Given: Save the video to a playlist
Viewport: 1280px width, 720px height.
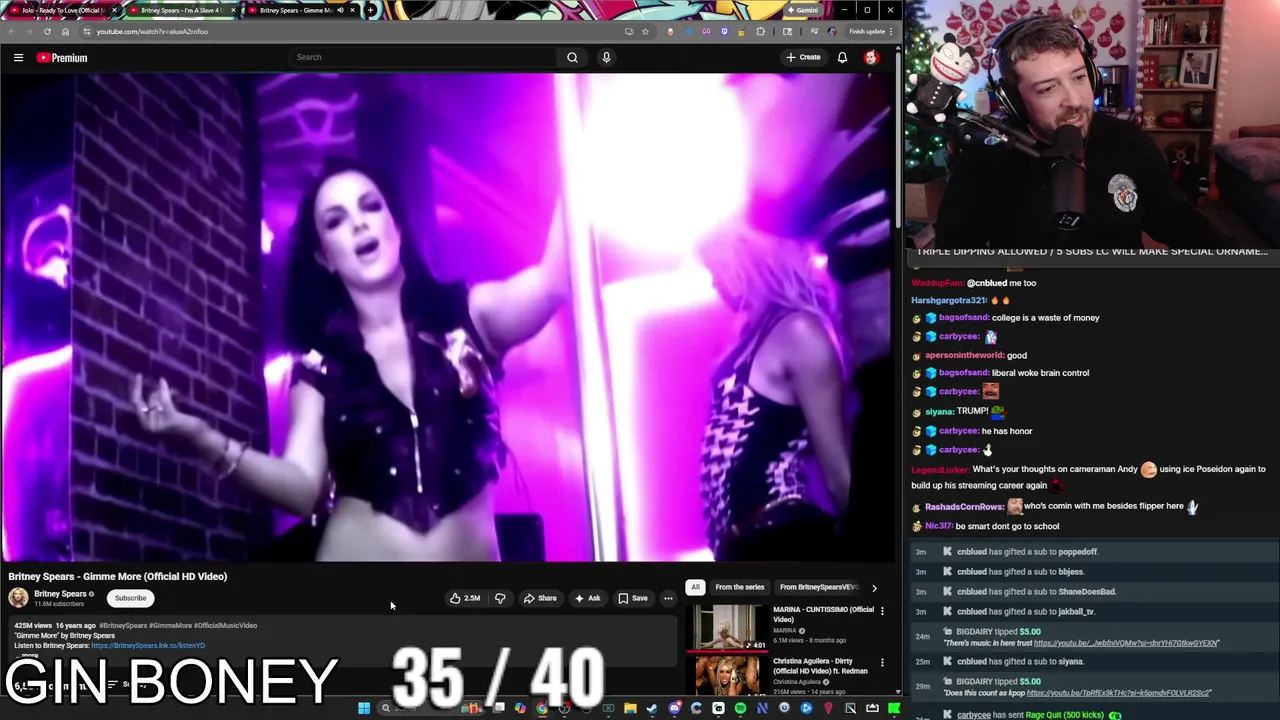Looking at the screenshot, I should click(x=633, y=598).
